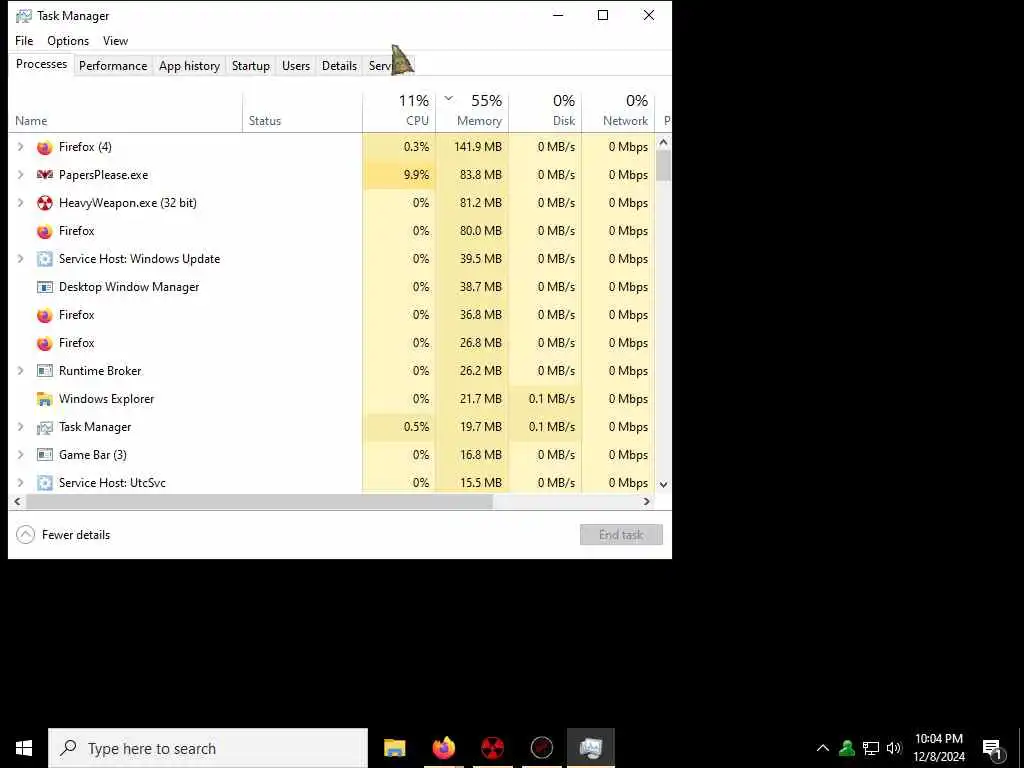Click the taskbar clock showing 10:04 PM

click(x=939, y=748)
